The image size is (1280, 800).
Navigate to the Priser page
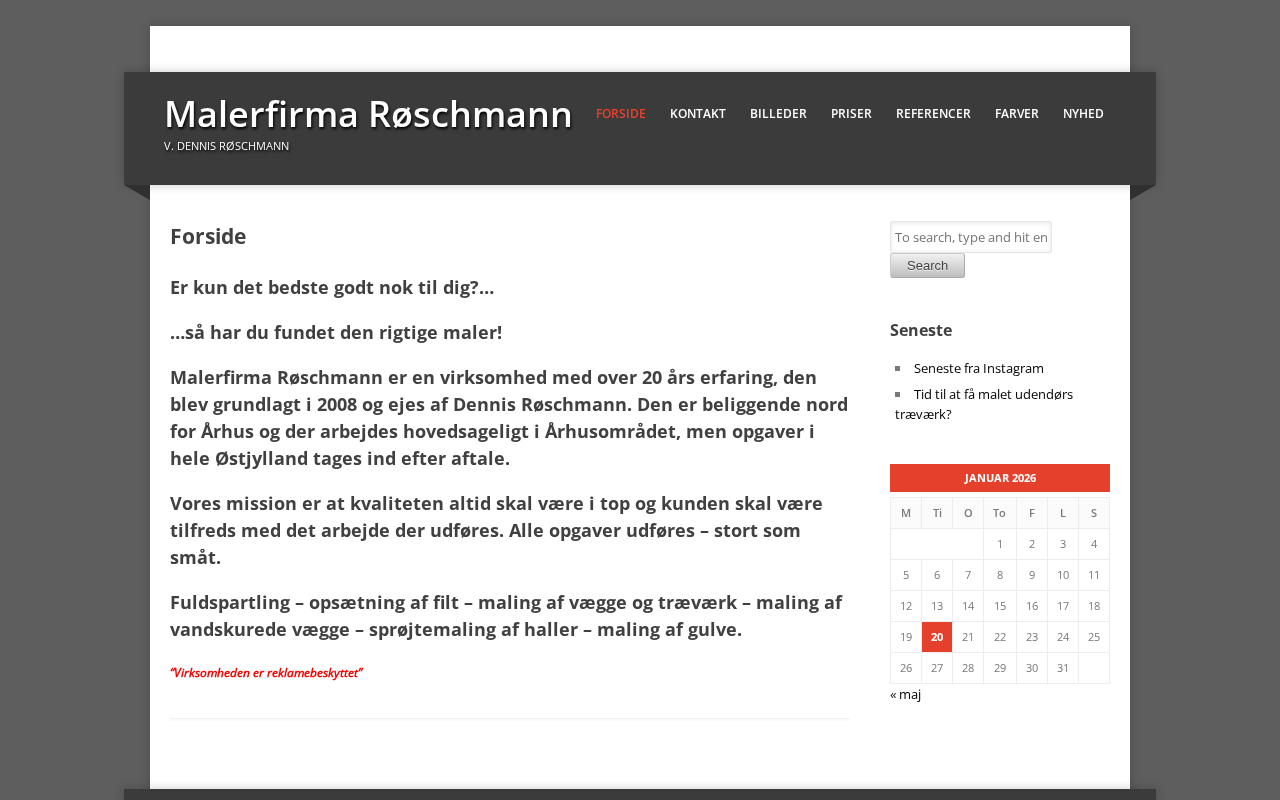pos(851,114)
